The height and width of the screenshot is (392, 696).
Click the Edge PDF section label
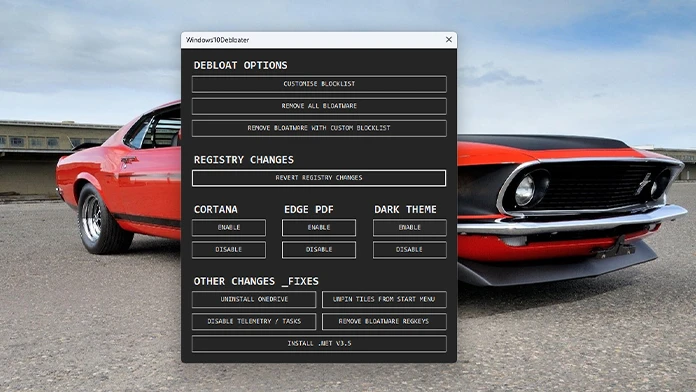click(308, 209)
